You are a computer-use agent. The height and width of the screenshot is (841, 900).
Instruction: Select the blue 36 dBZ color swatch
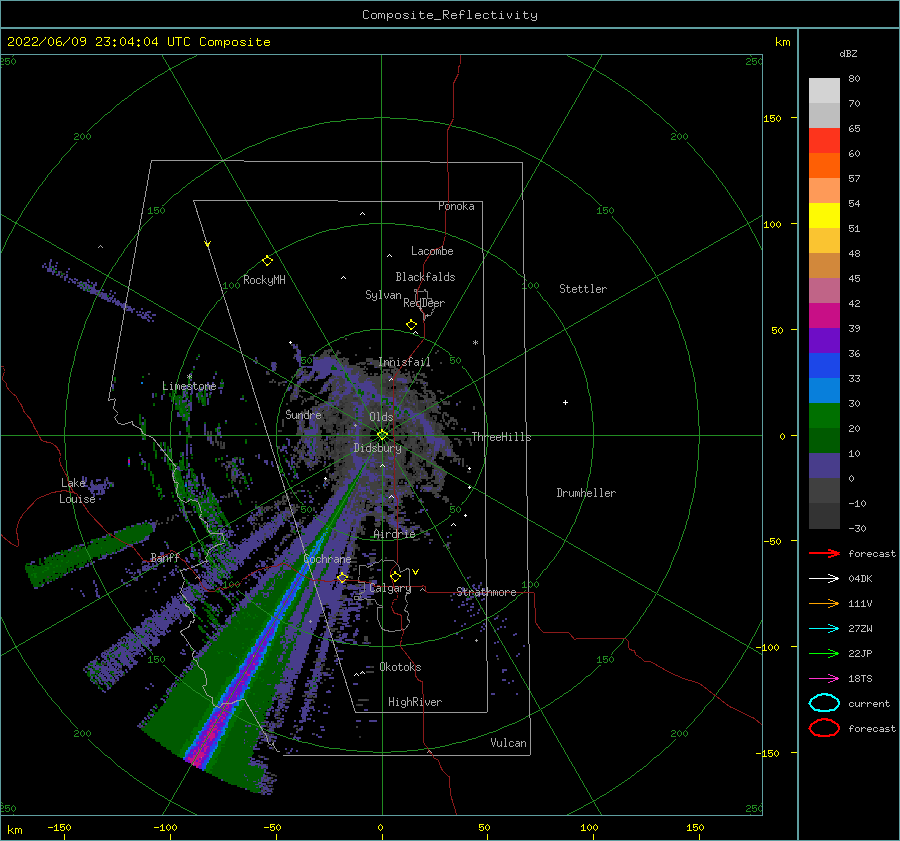pos(824,366)
